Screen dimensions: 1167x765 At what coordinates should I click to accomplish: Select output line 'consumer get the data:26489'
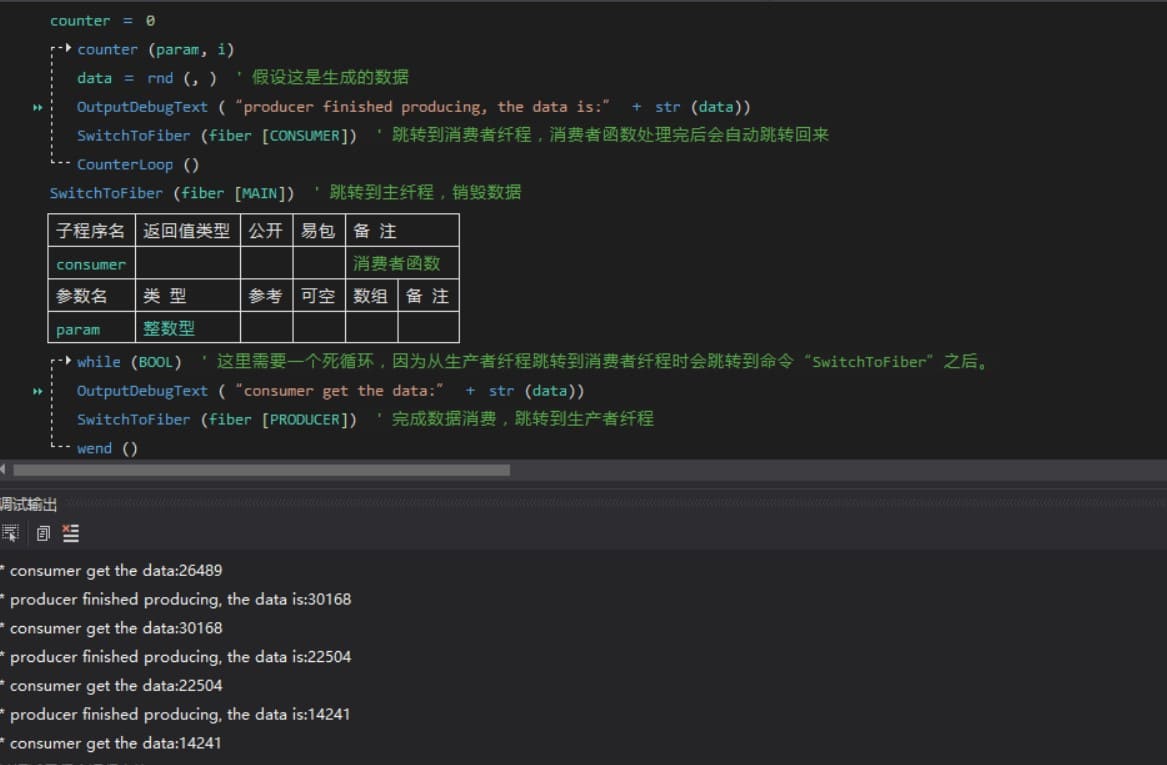[115, 571]
